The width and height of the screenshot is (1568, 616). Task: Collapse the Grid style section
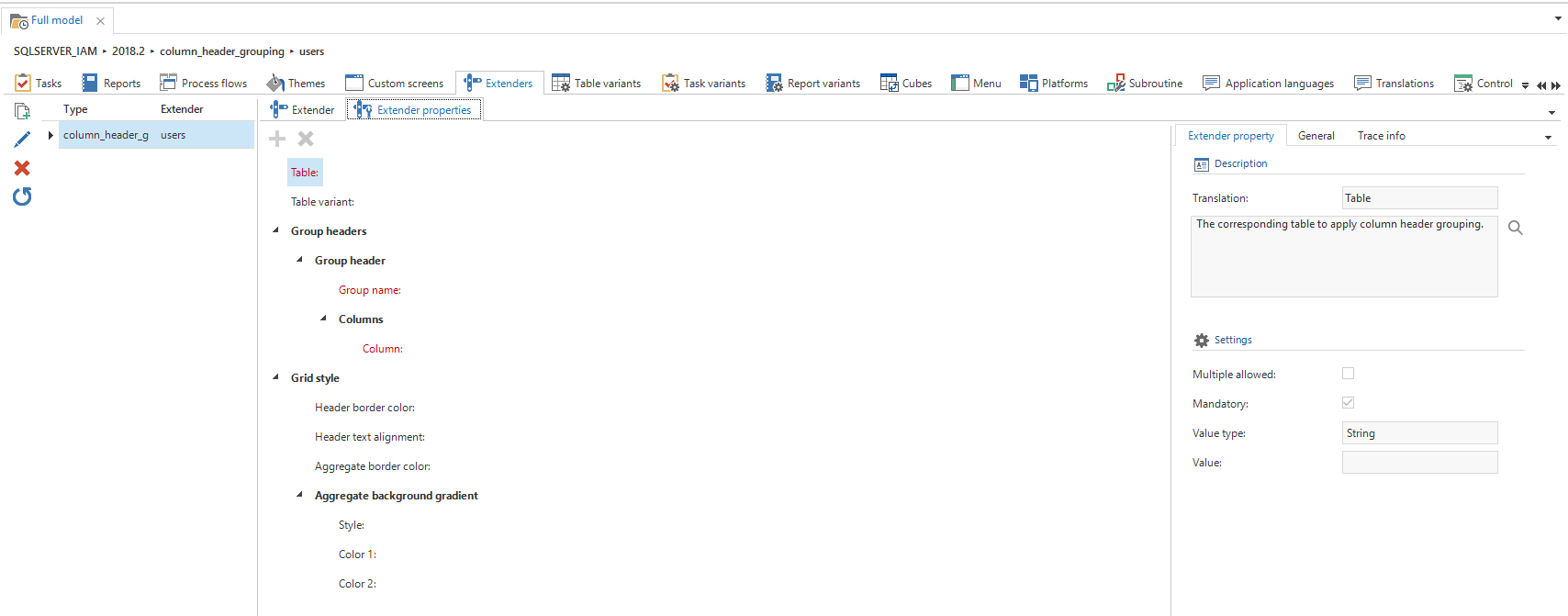point(275,377)
